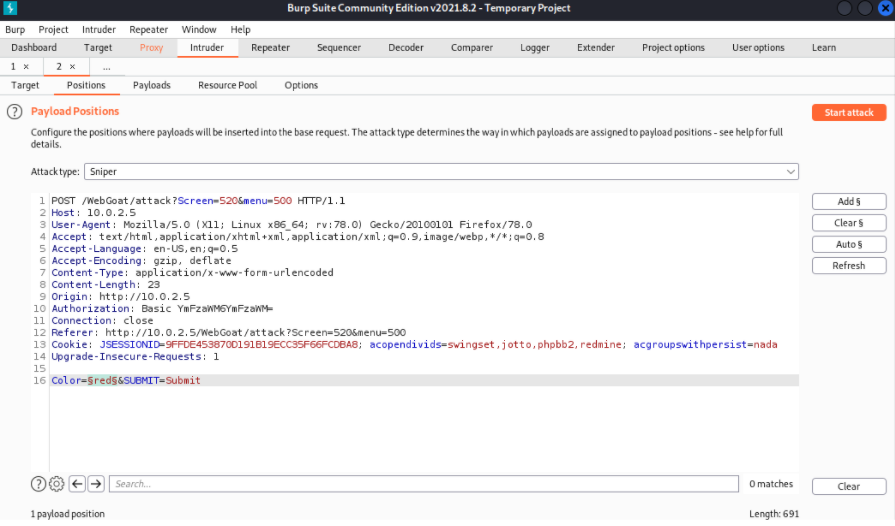Click the Clear search button
The height and width of the screenshot is (526, 895).
click(x=849, y=487)
